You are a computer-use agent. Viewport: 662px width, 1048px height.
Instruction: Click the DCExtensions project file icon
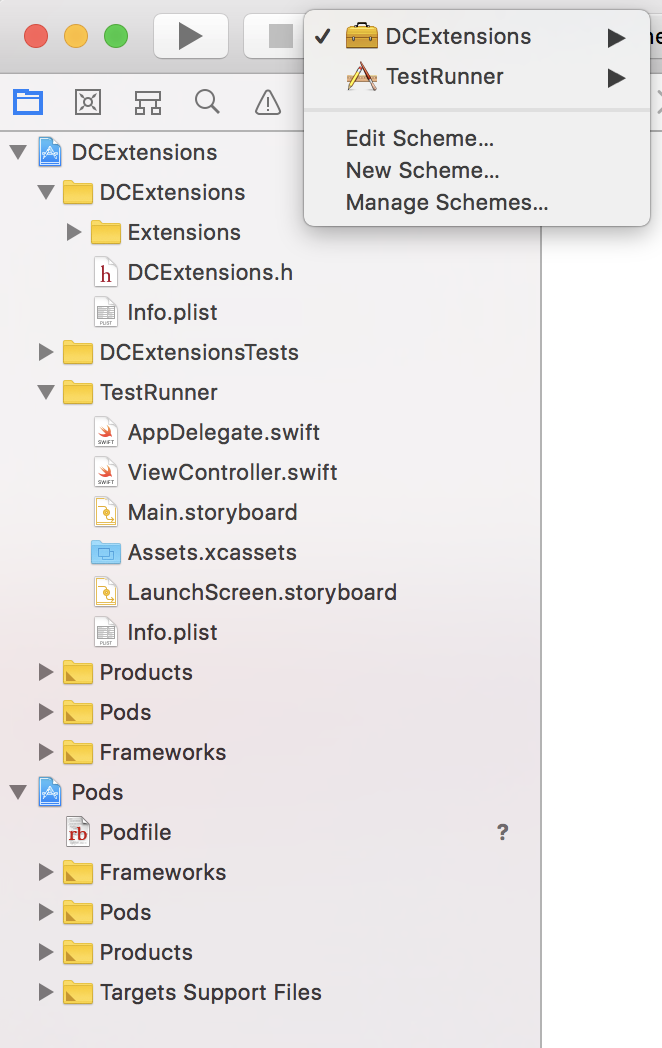click(50, 152)
